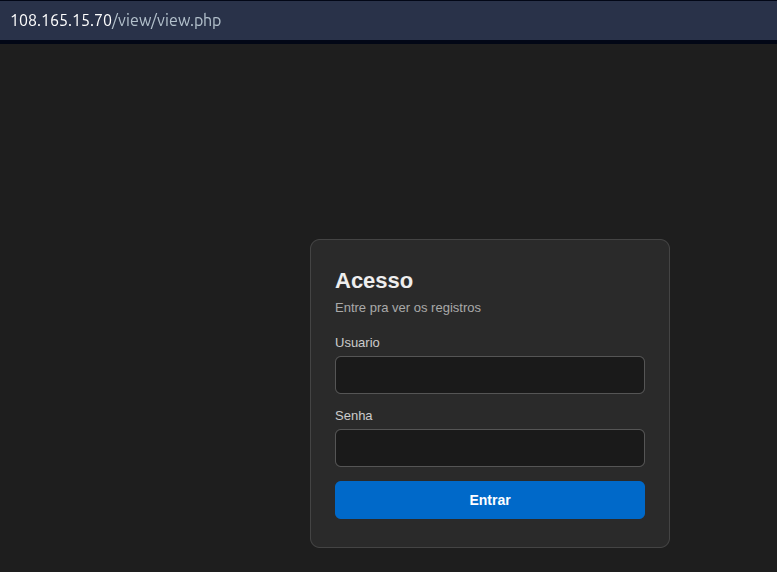This screenshot has height=572, width=777.
Task: Click the card's top padding above Acesso
Action: 490,255
